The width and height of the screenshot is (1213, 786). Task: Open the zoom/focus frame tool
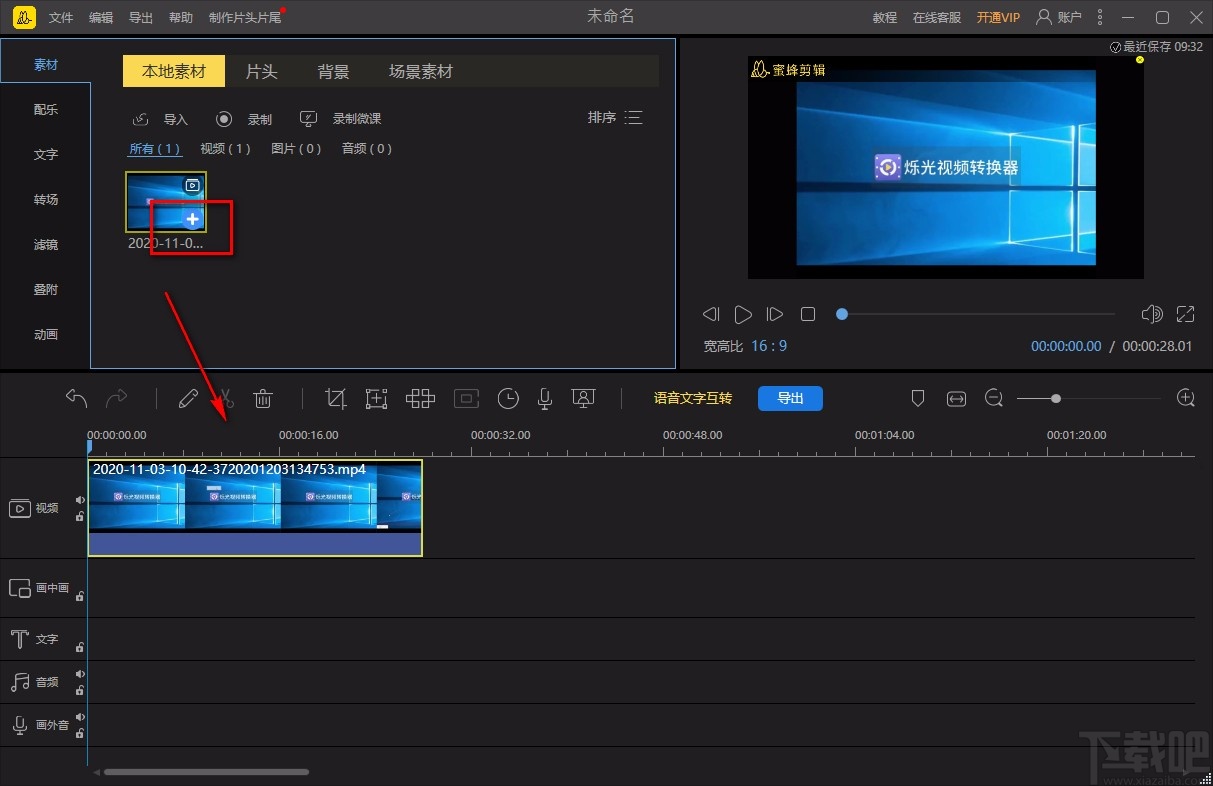pyautogui.click(x=376, y=398)
